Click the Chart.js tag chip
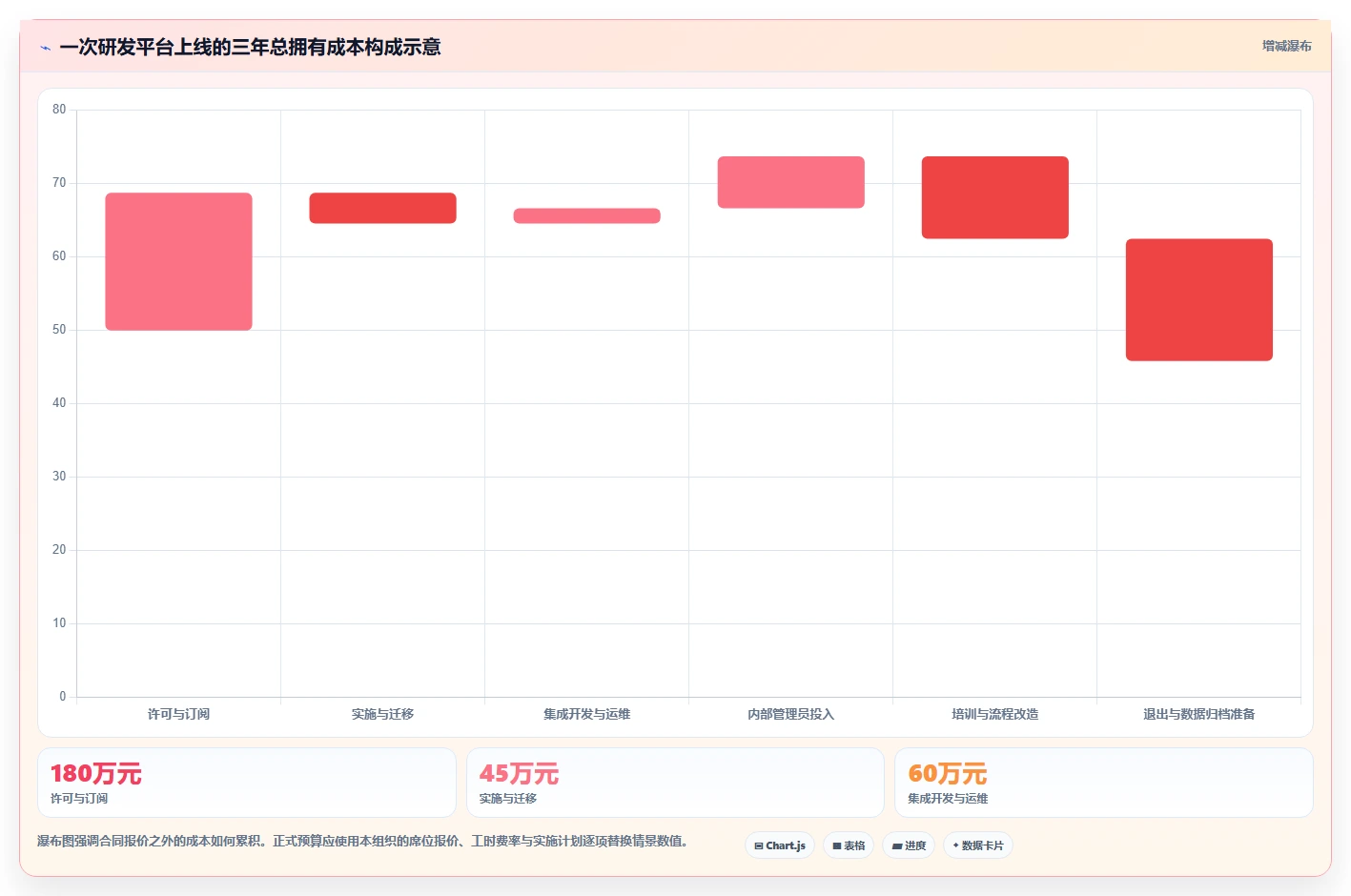This screenshot has width=1351, height=896. [779, 845]
